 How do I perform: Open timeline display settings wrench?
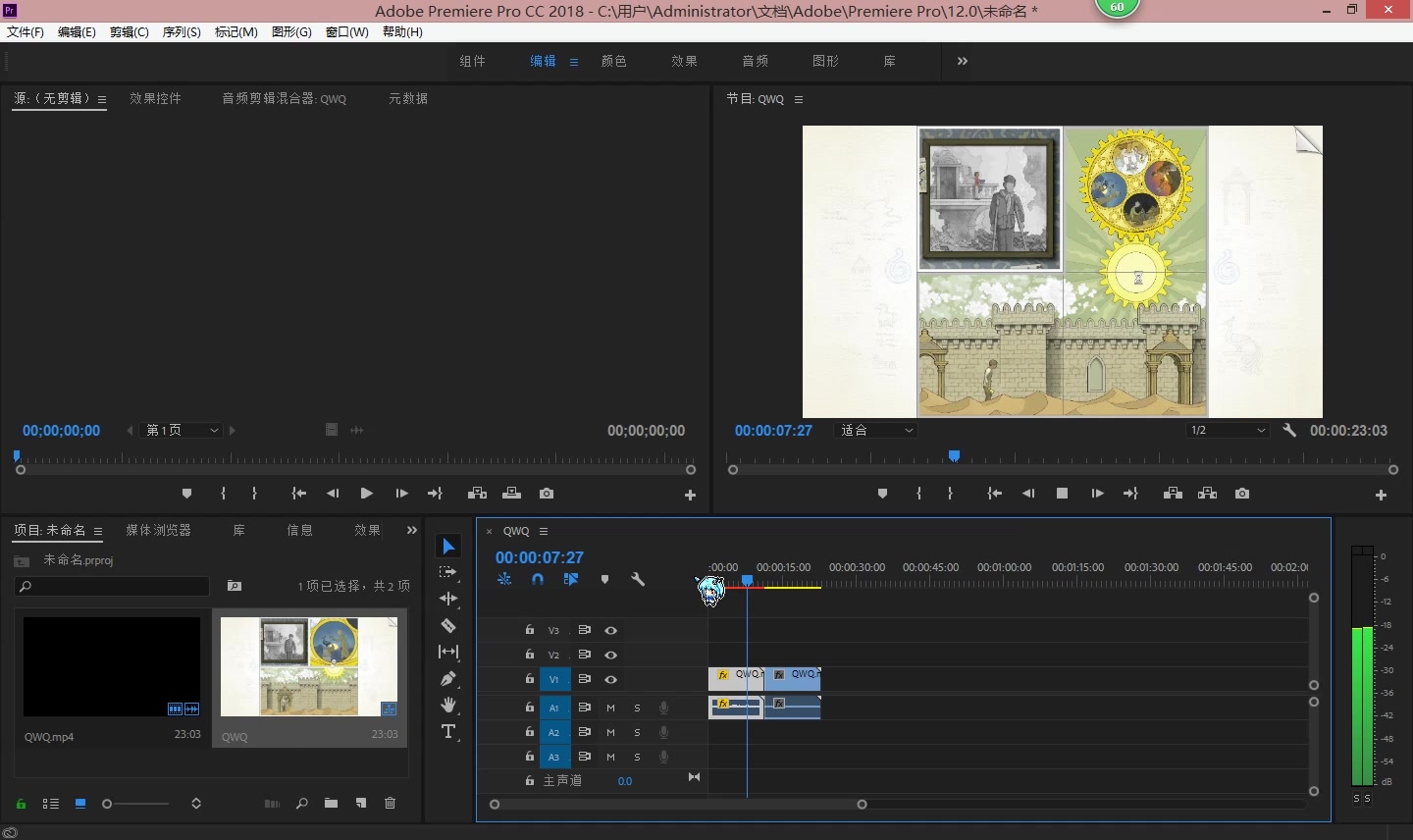coord(638,579)
